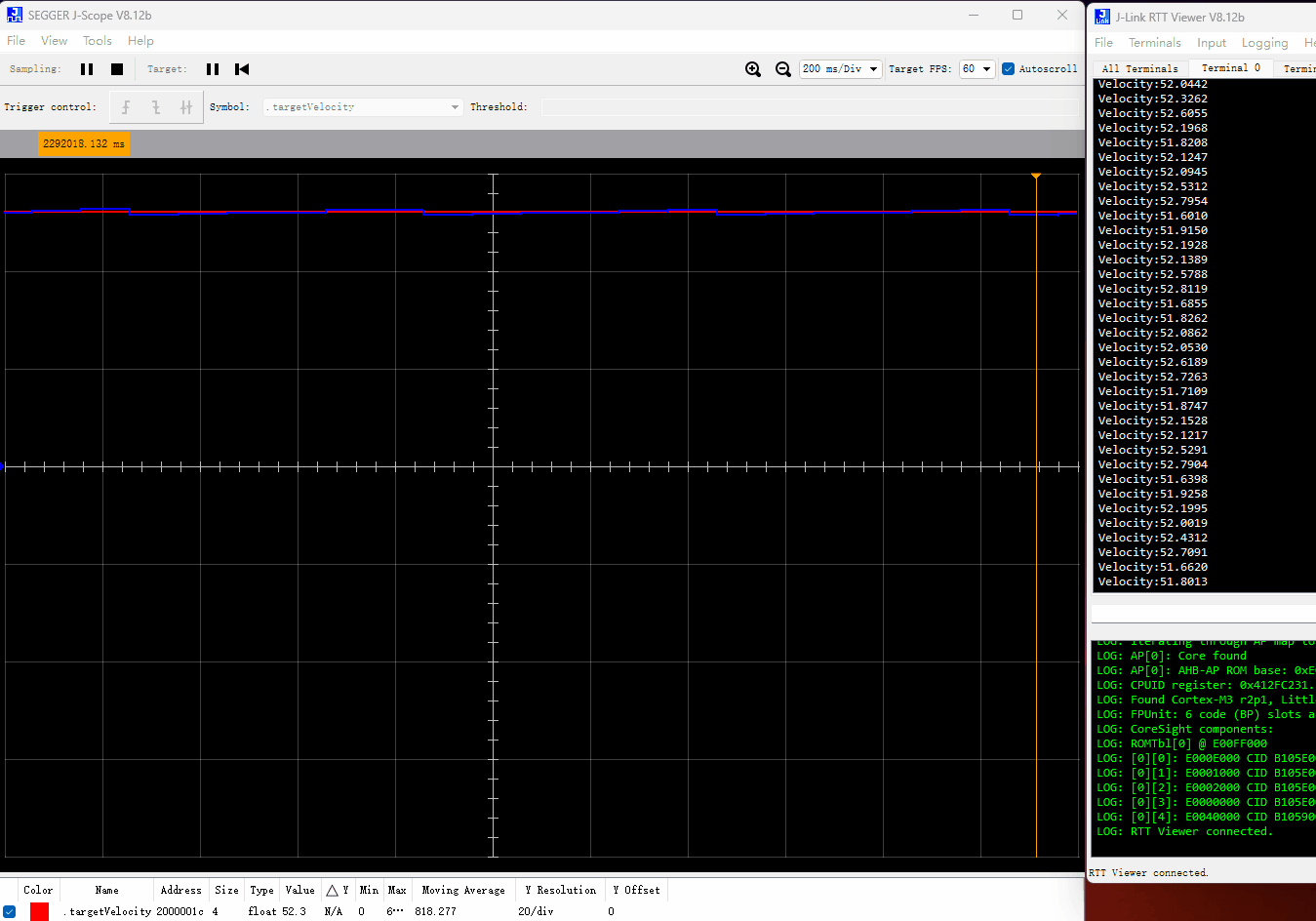Zoom out of the waveform timeline
1316x921 pixels.
[782, 68]
